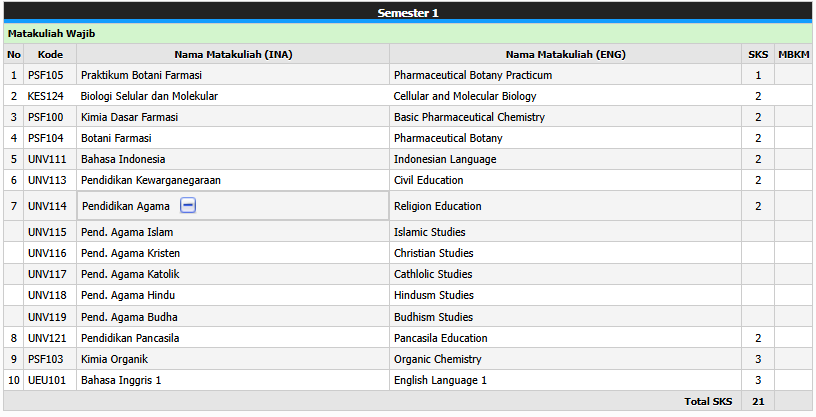Screen dimensions: 816x417
Task: Collapse the Pendidikan Agama sub-course list
Action: [x=188, y=206]
